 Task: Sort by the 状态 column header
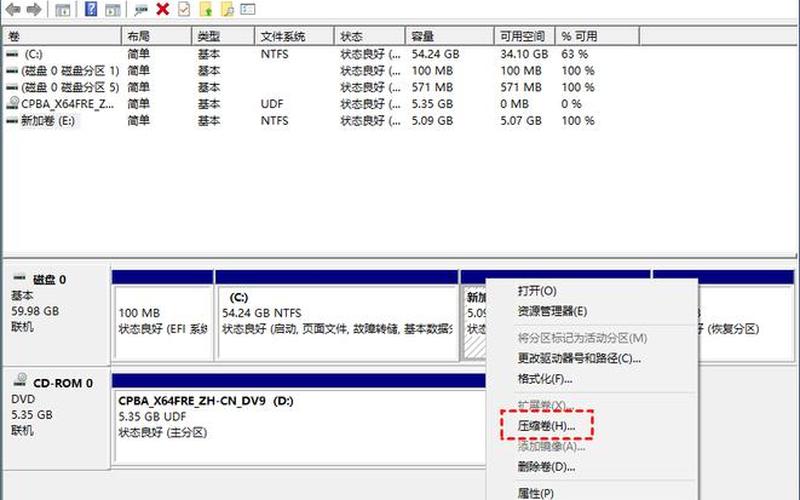pos(369,36)
